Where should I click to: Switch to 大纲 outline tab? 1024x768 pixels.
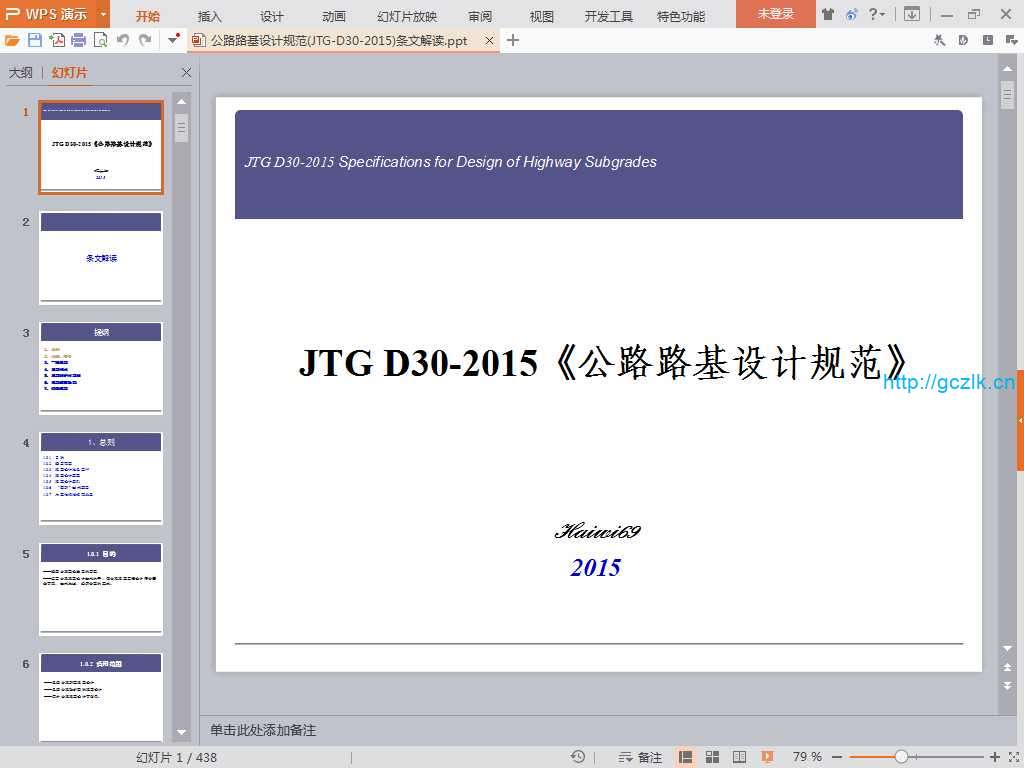coord(21,73)
